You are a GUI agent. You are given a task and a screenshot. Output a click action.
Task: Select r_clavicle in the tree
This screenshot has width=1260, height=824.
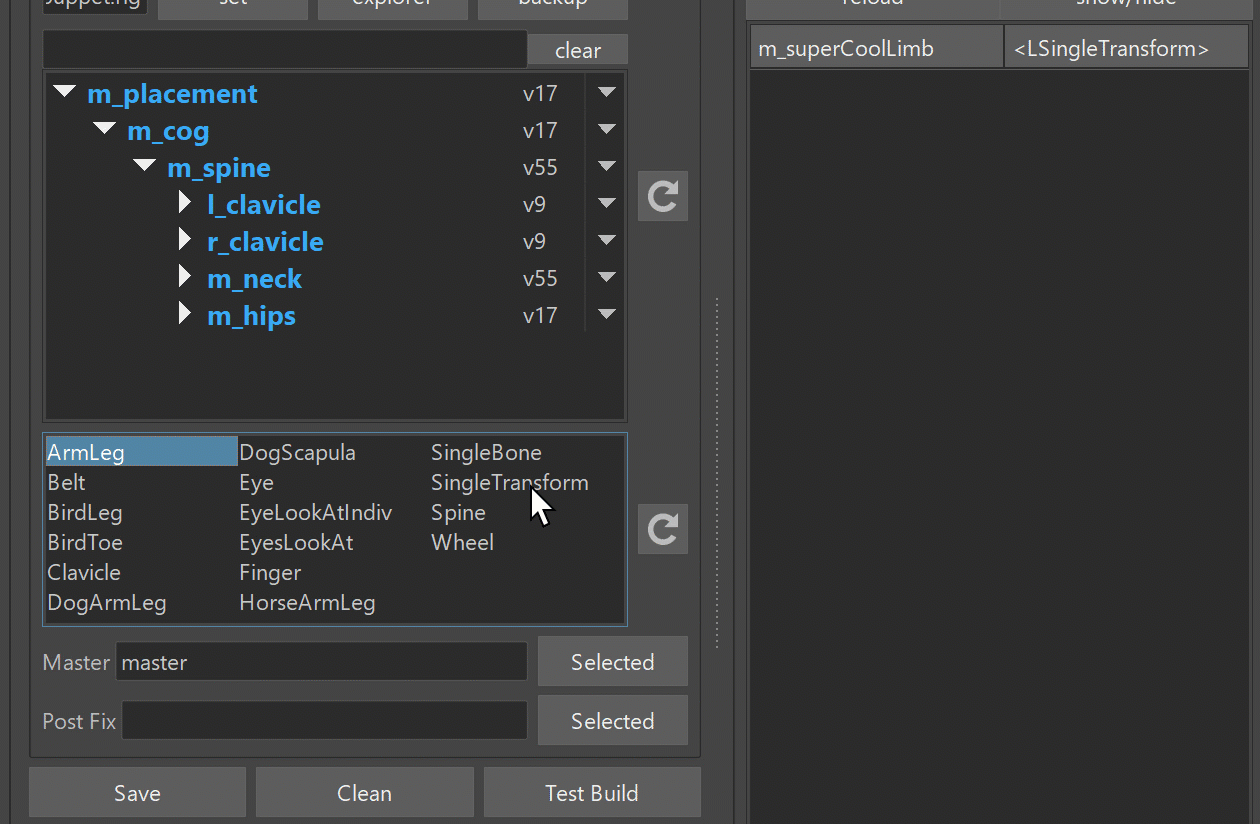coord(265,242)
